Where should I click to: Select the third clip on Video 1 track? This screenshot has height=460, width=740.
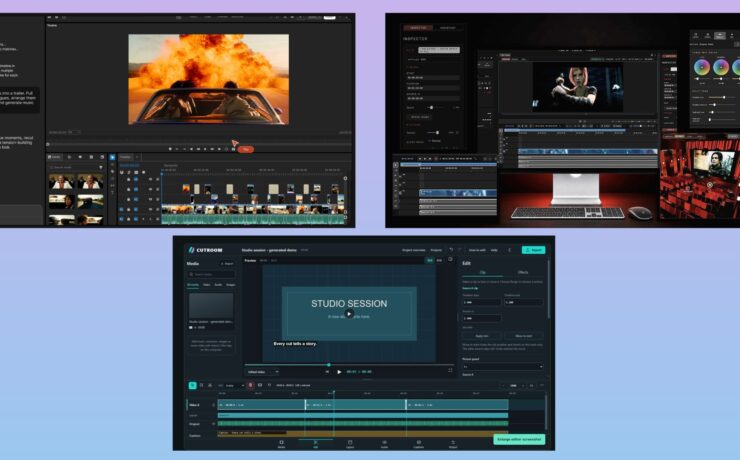tap(457, 405)
